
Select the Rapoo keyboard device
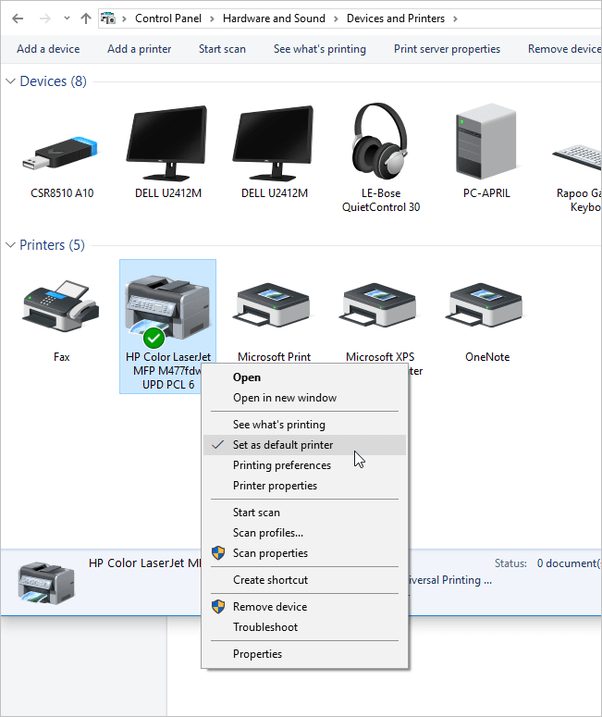[x=578, y=157]
